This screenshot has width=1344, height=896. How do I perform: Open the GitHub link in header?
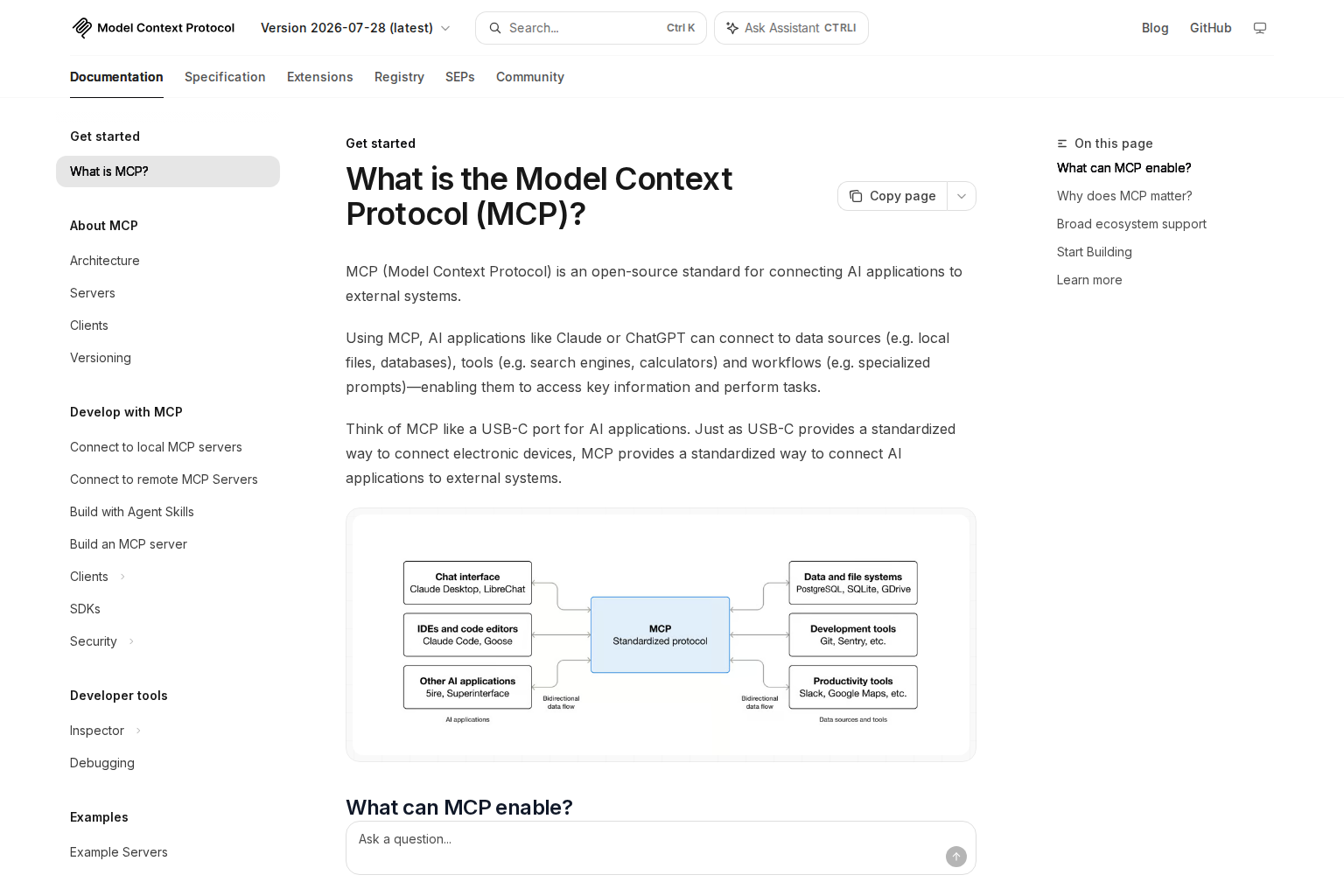click(1210, 28)
